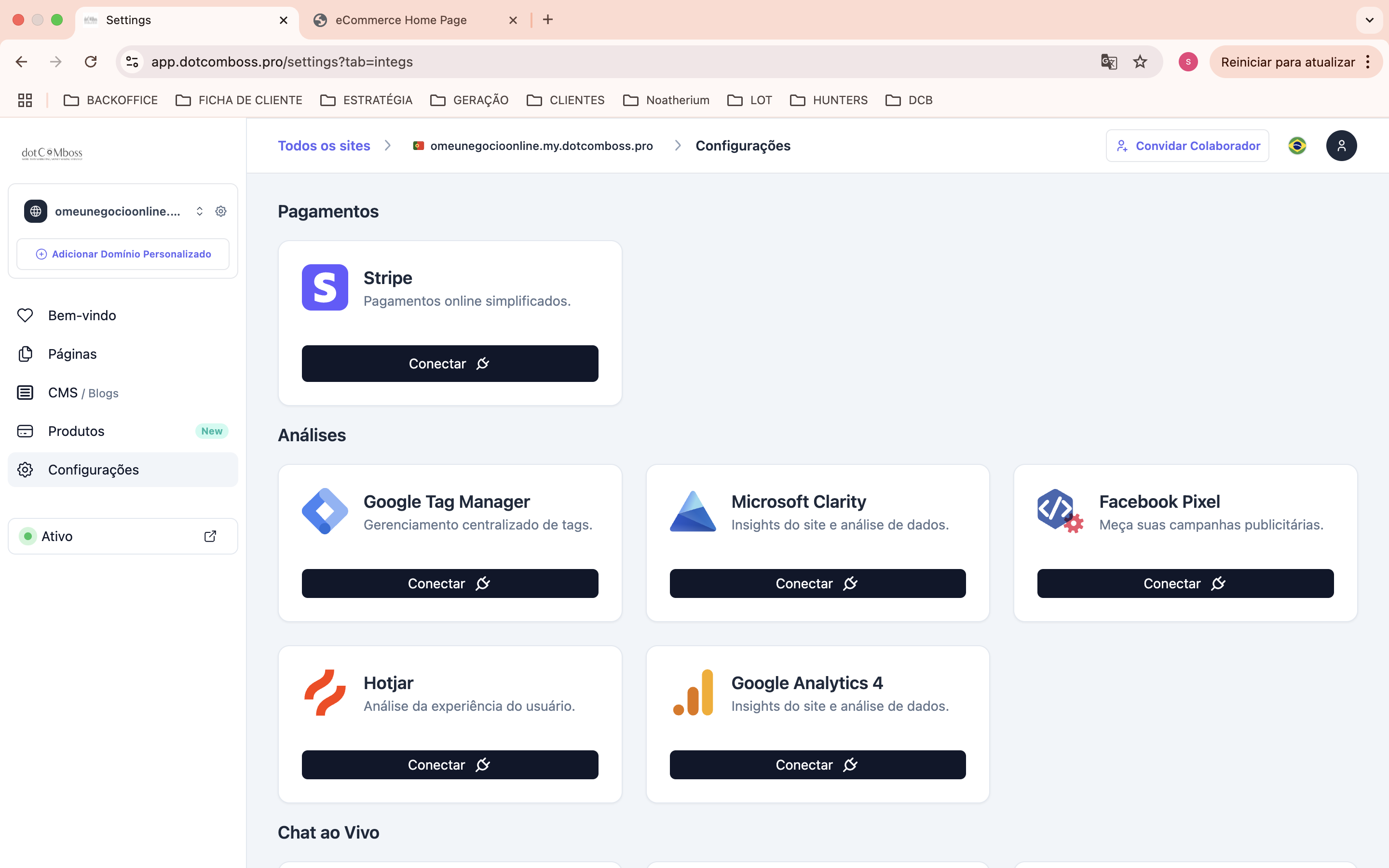Open Produtos in the sidebar
The image size is (1389, 868).
123,431
